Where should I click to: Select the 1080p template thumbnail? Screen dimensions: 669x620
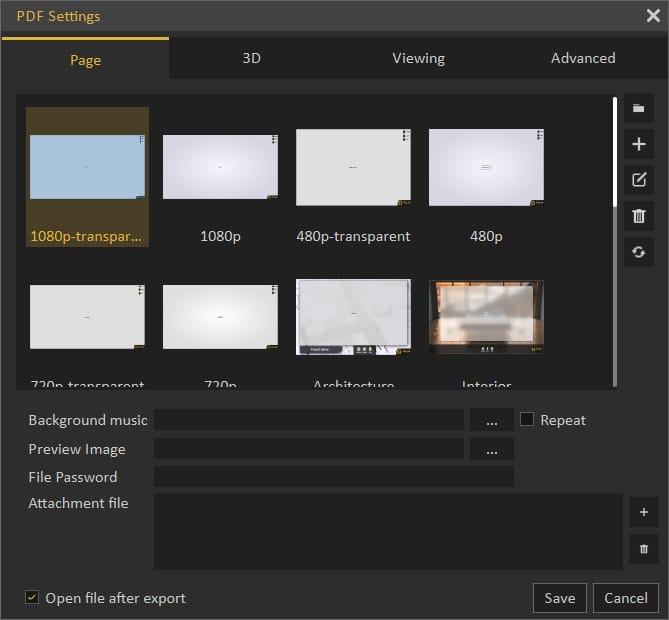pyautogui.click(x=220, y=168)
